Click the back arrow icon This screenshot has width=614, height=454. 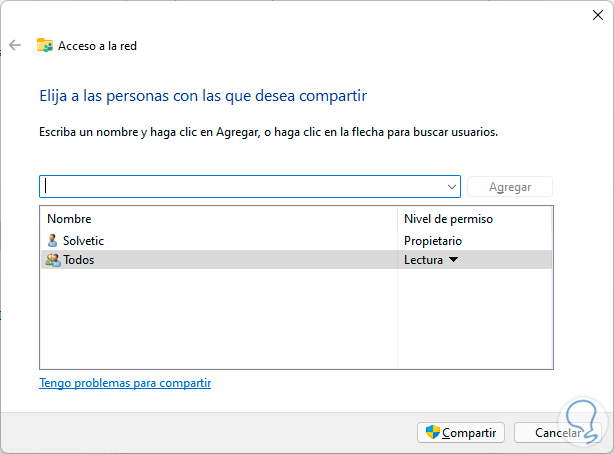[14, 45]
